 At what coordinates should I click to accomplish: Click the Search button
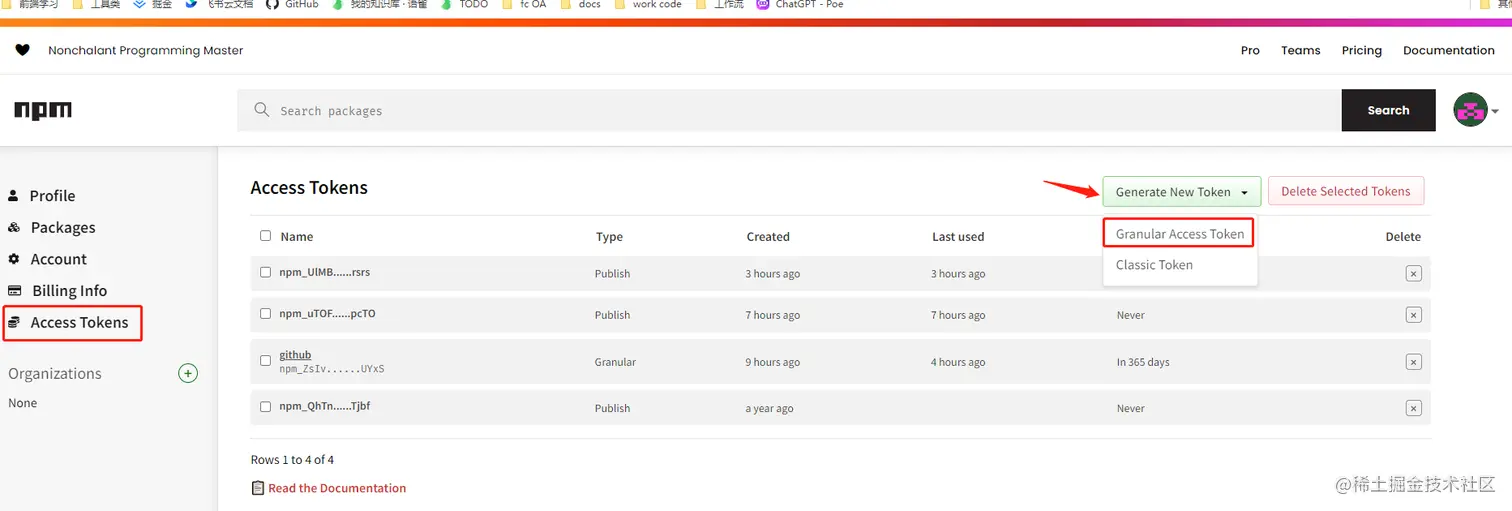tap(1388, 110)
